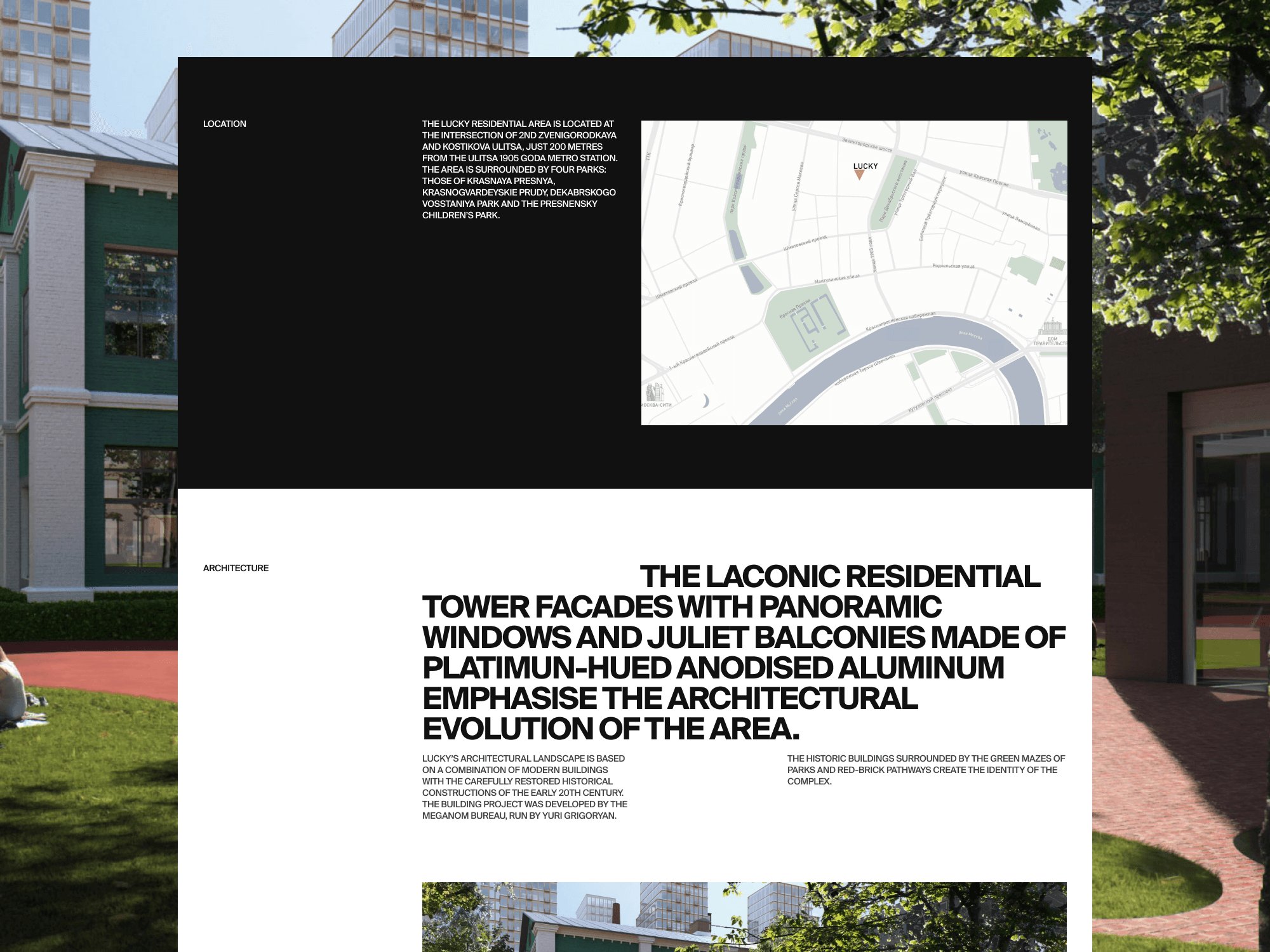Click the Moscow-City skyscrapers icon on map
Screen dimensions: 1270x952
[x=654, y=392]
